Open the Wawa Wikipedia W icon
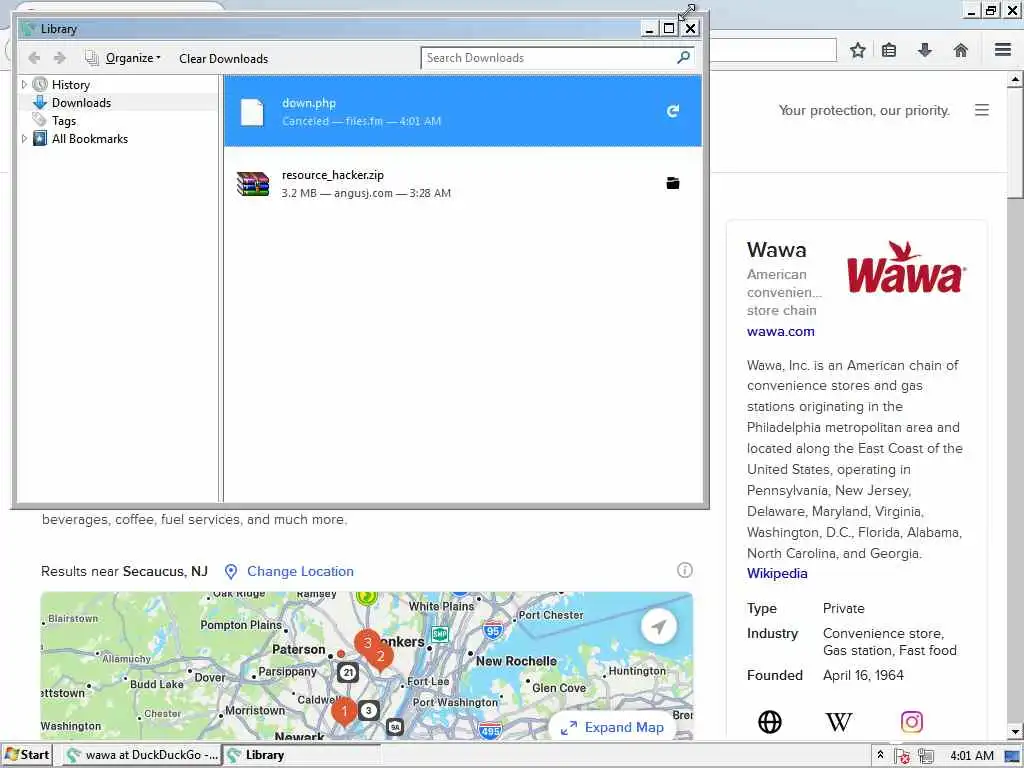The height and width of the screenshot is (768, 1024). (x=839, y=722)
